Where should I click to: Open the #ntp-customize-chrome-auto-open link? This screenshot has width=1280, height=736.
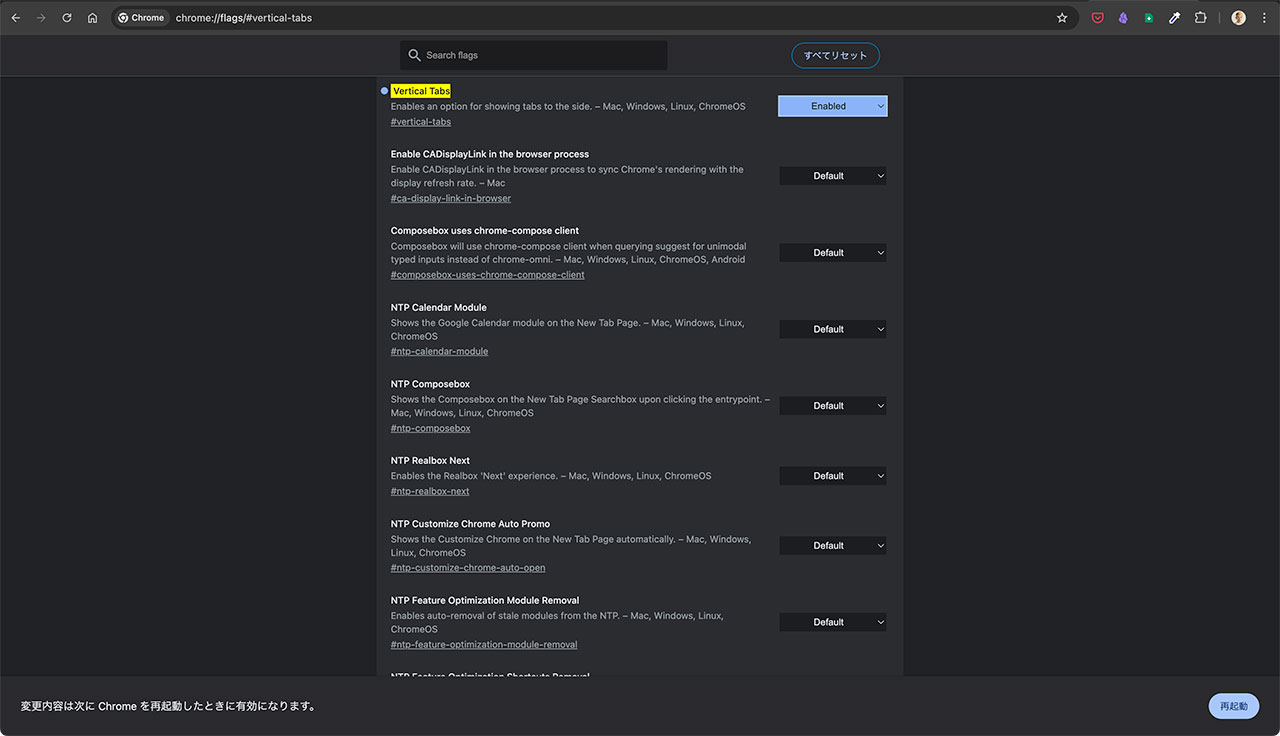467,568
